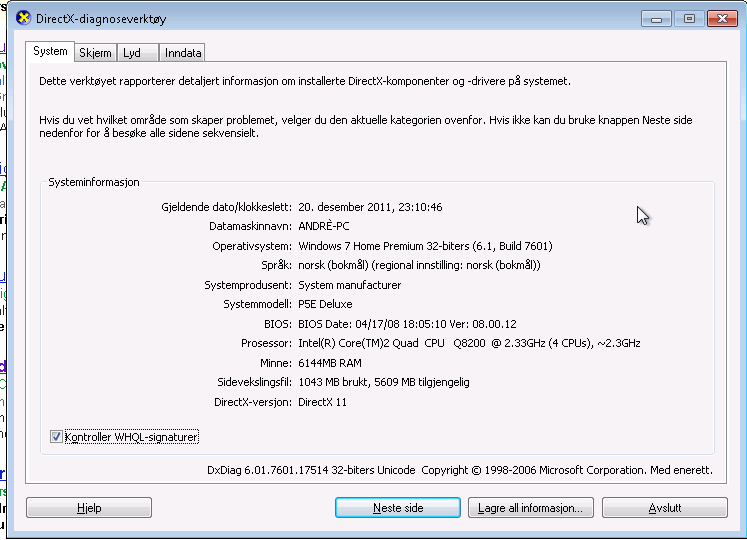Open the Lyd tab
The width and height of the screenshot is (747, 540).
click(138, 53)
